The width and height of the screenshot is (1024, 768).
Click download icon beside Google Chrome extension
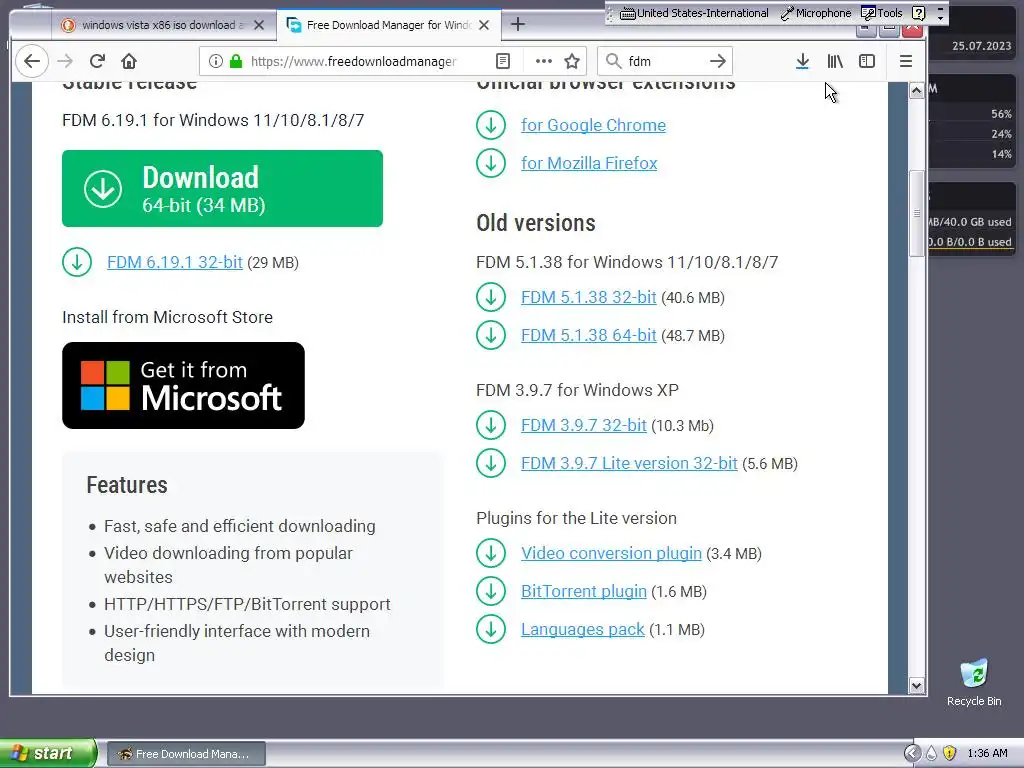click(x=491, y=125)
